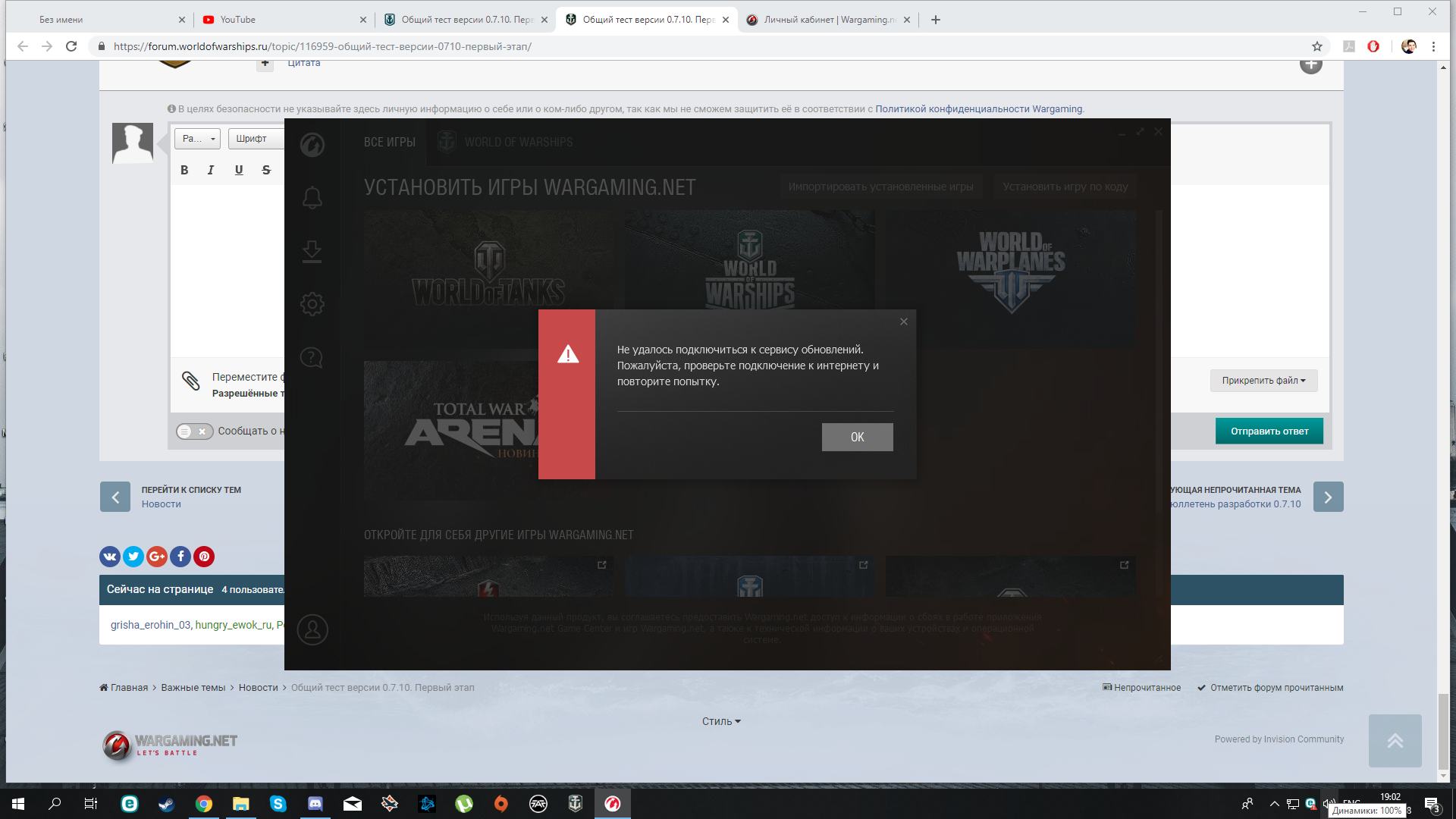Apply strikethrough formatting in the editor
This screenshot has width=1456, height=819.
266,170
